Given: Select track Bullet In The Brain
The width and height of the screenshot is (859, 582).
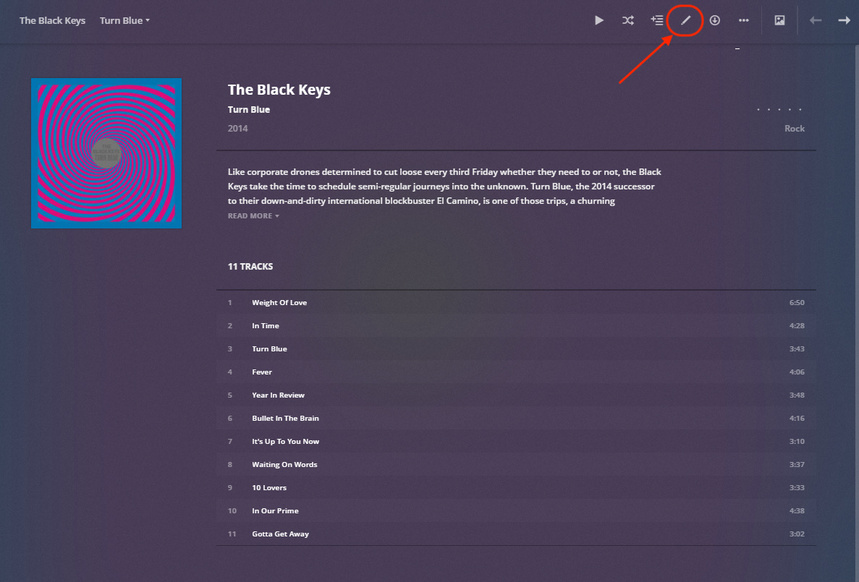Looking at the screenshot, I should point(285,418).
